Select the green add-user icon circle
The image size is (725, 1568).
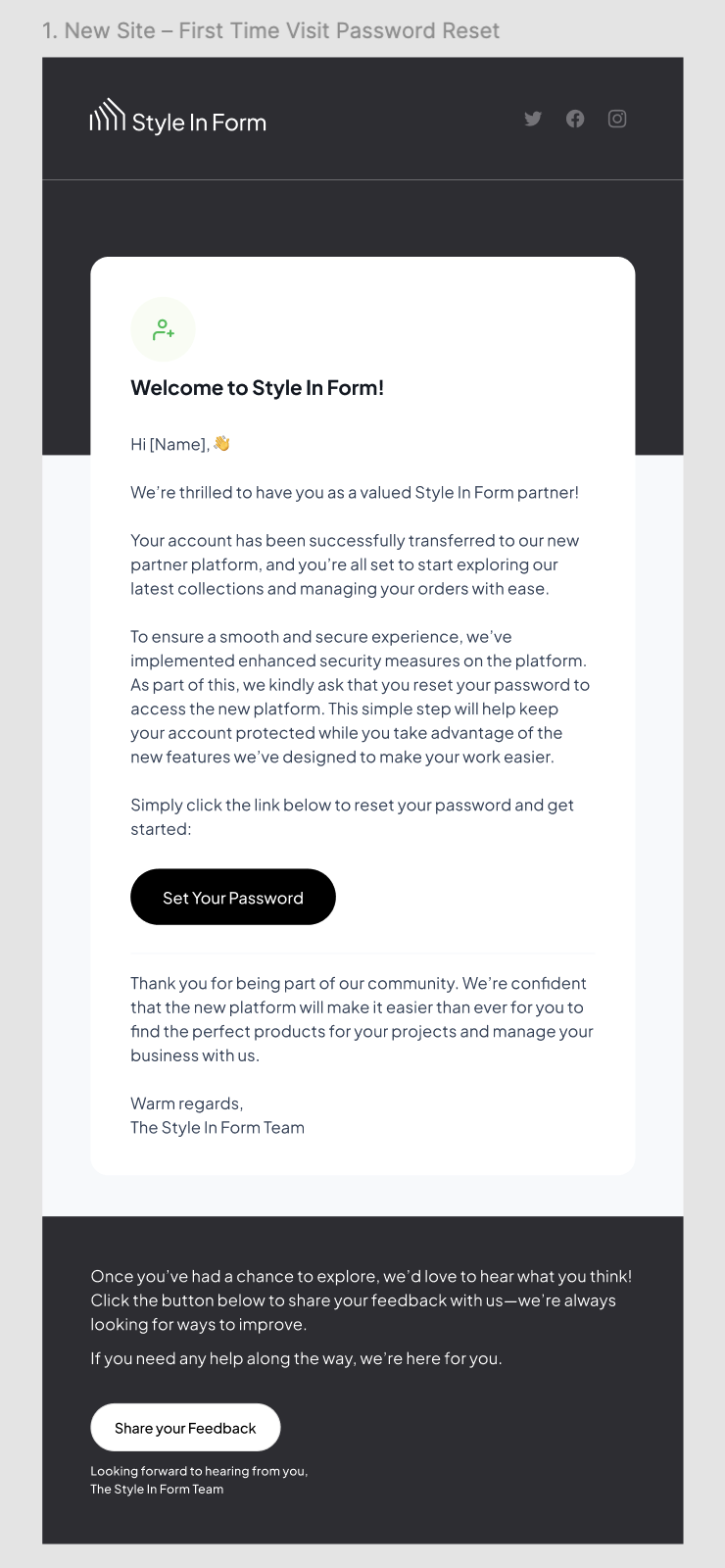164,329
